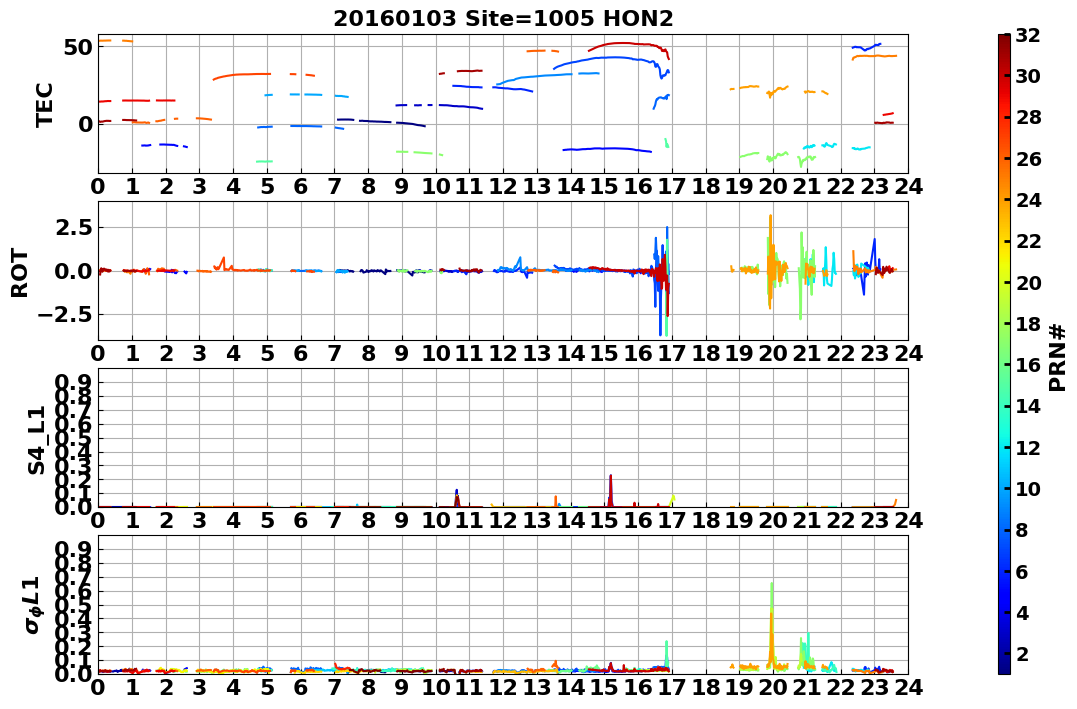The width and height of the screenshot is (1077, 709).
Task: Click the ROT y-axis tick label 2.5
Action: [73, 227]
